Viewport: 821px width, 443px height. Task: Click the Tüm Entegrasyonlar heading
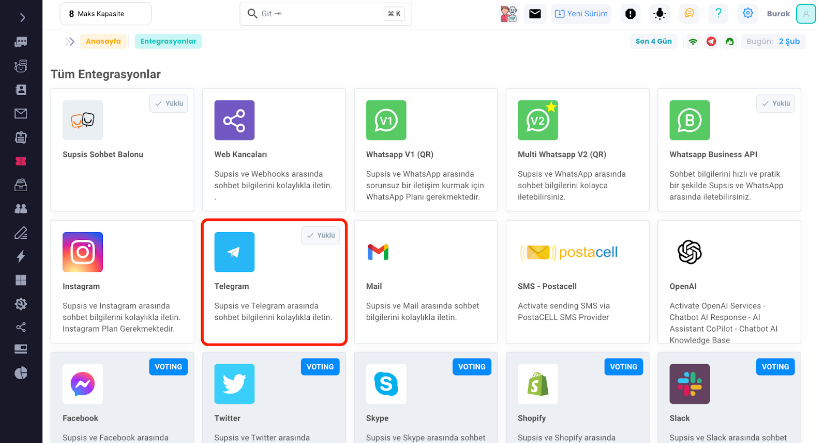(x=106, y=74)
